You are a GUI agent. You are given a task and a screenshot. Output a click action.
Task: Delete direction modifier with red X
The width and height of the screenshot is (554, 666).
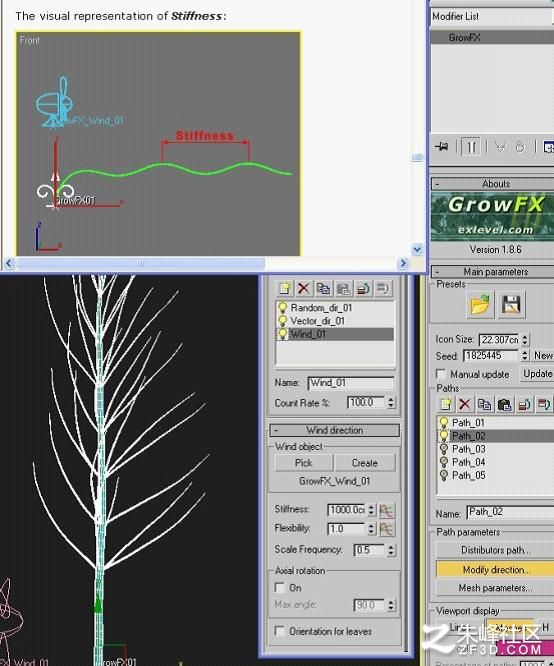click(303, 288)
